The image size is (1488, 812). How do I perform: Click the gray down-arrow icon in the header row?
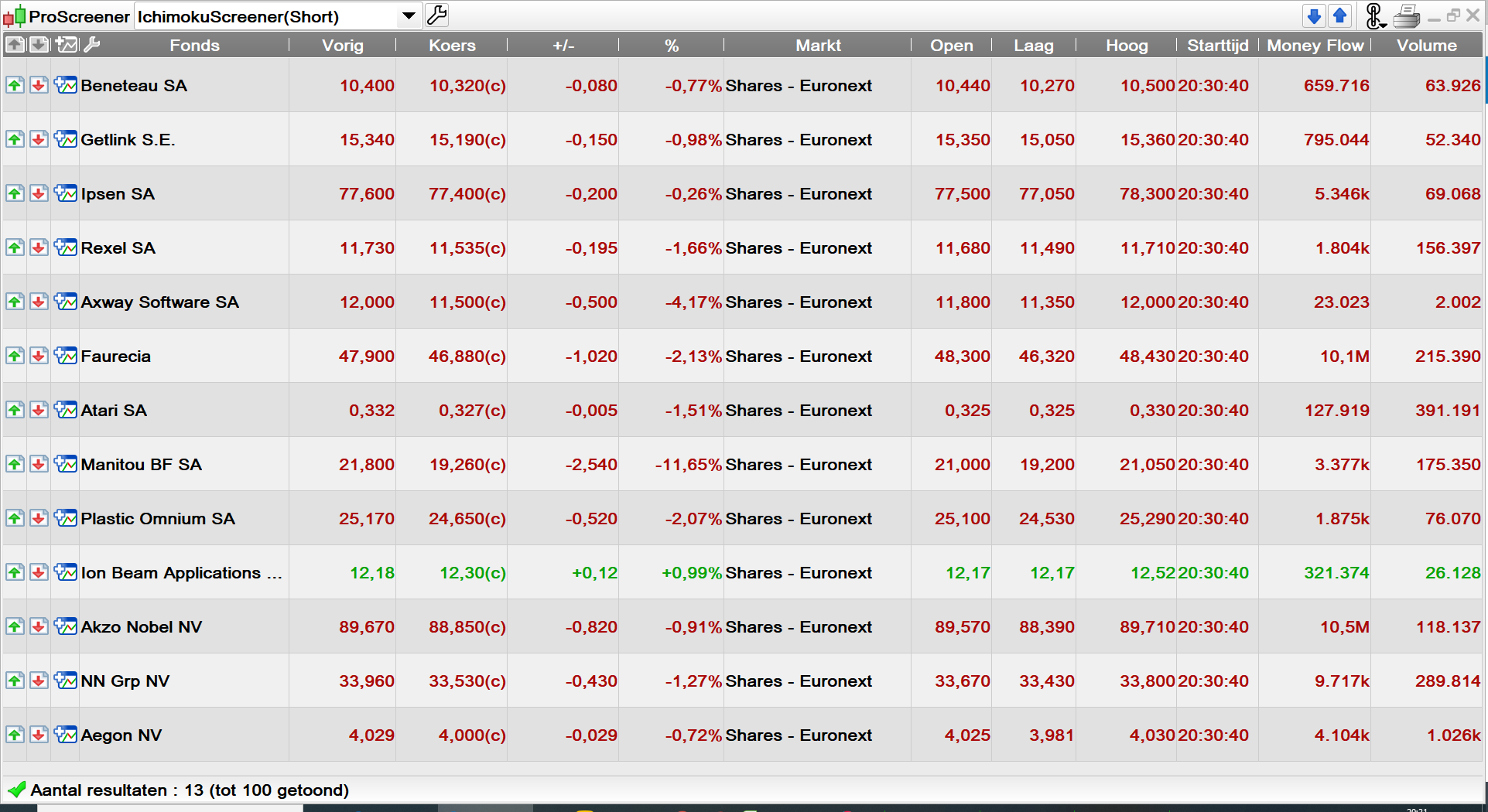click(39, 45)
